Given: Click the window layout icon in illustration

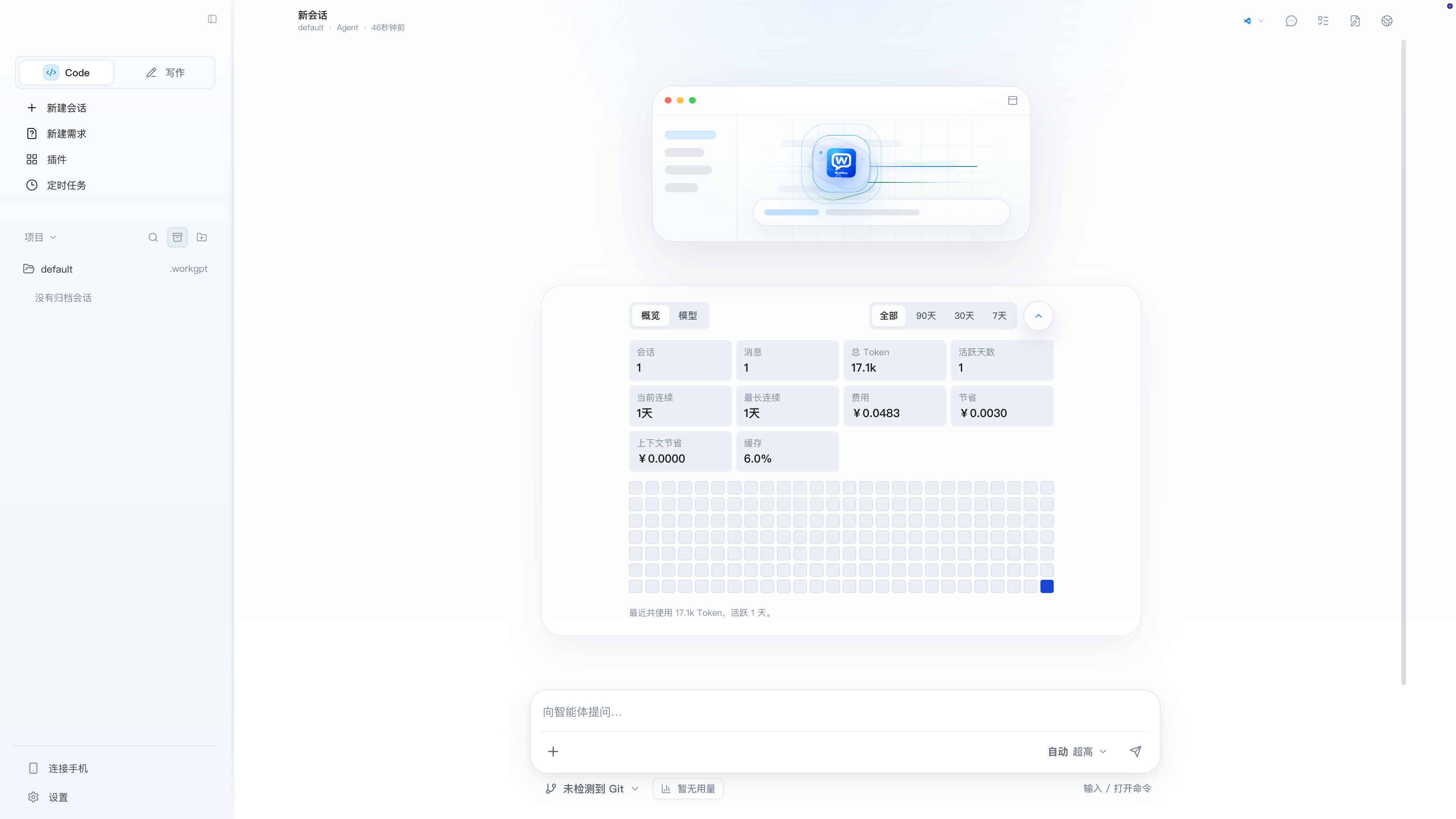Looking at the screenshot, I should 1012,100.
